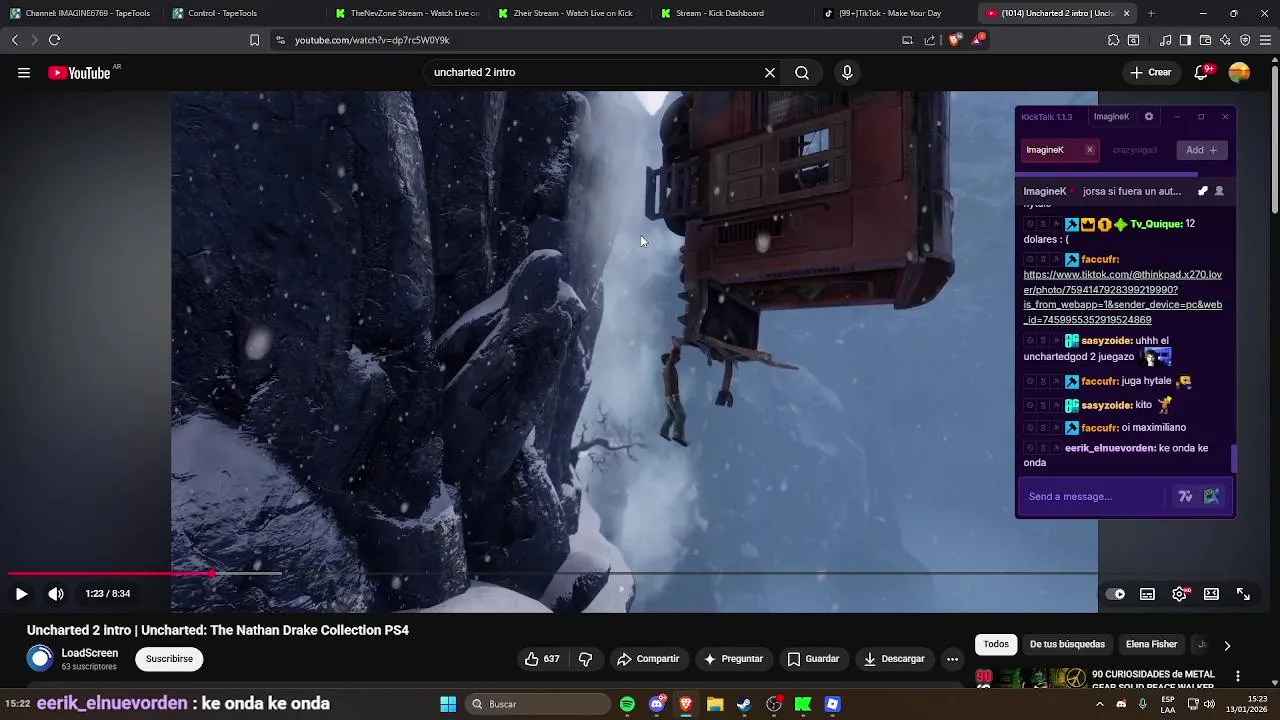
Task: Switch to theater mode
Action: 1211,594
